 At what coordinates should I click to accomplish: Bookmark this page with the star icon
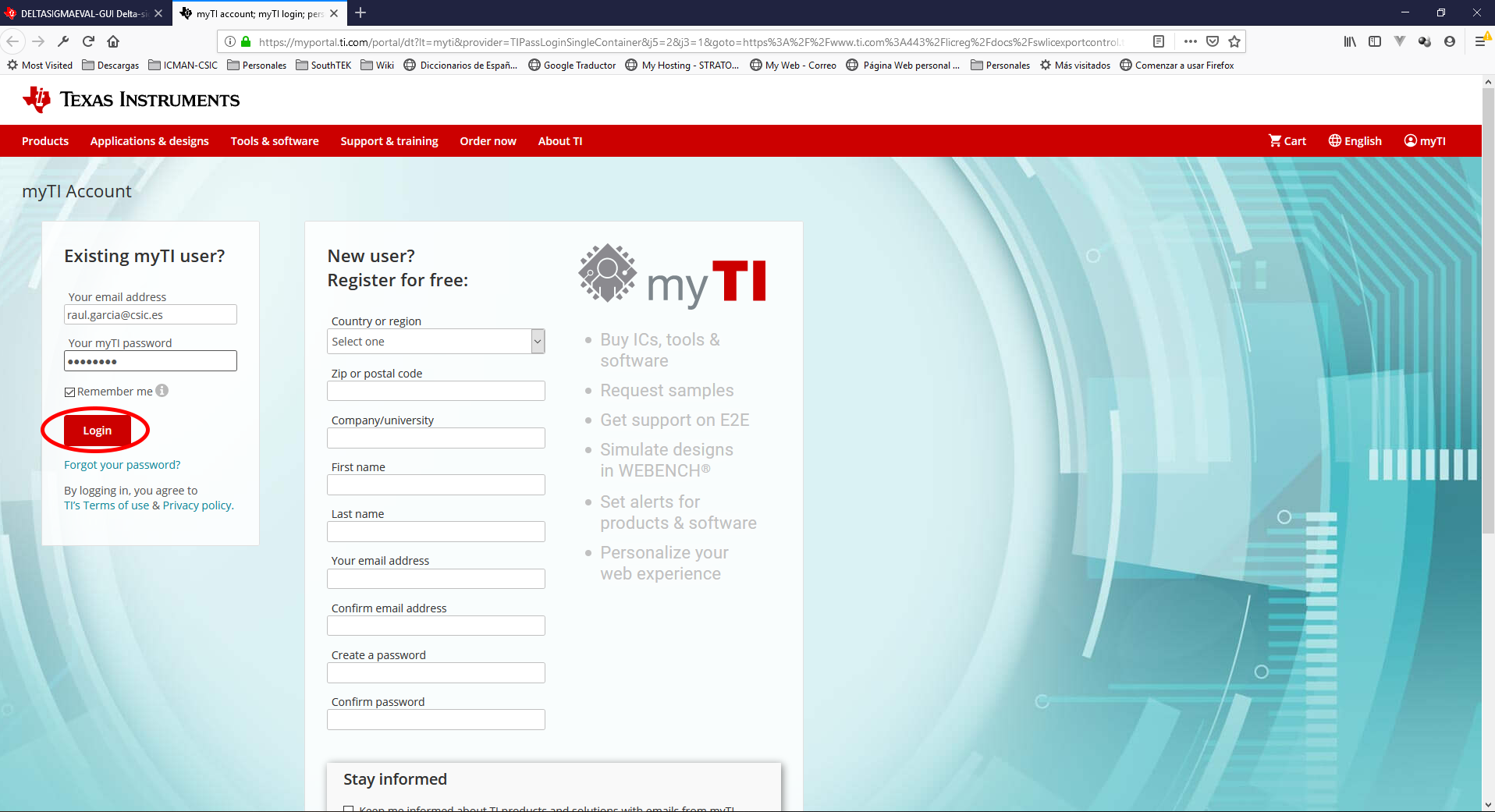1234,41
